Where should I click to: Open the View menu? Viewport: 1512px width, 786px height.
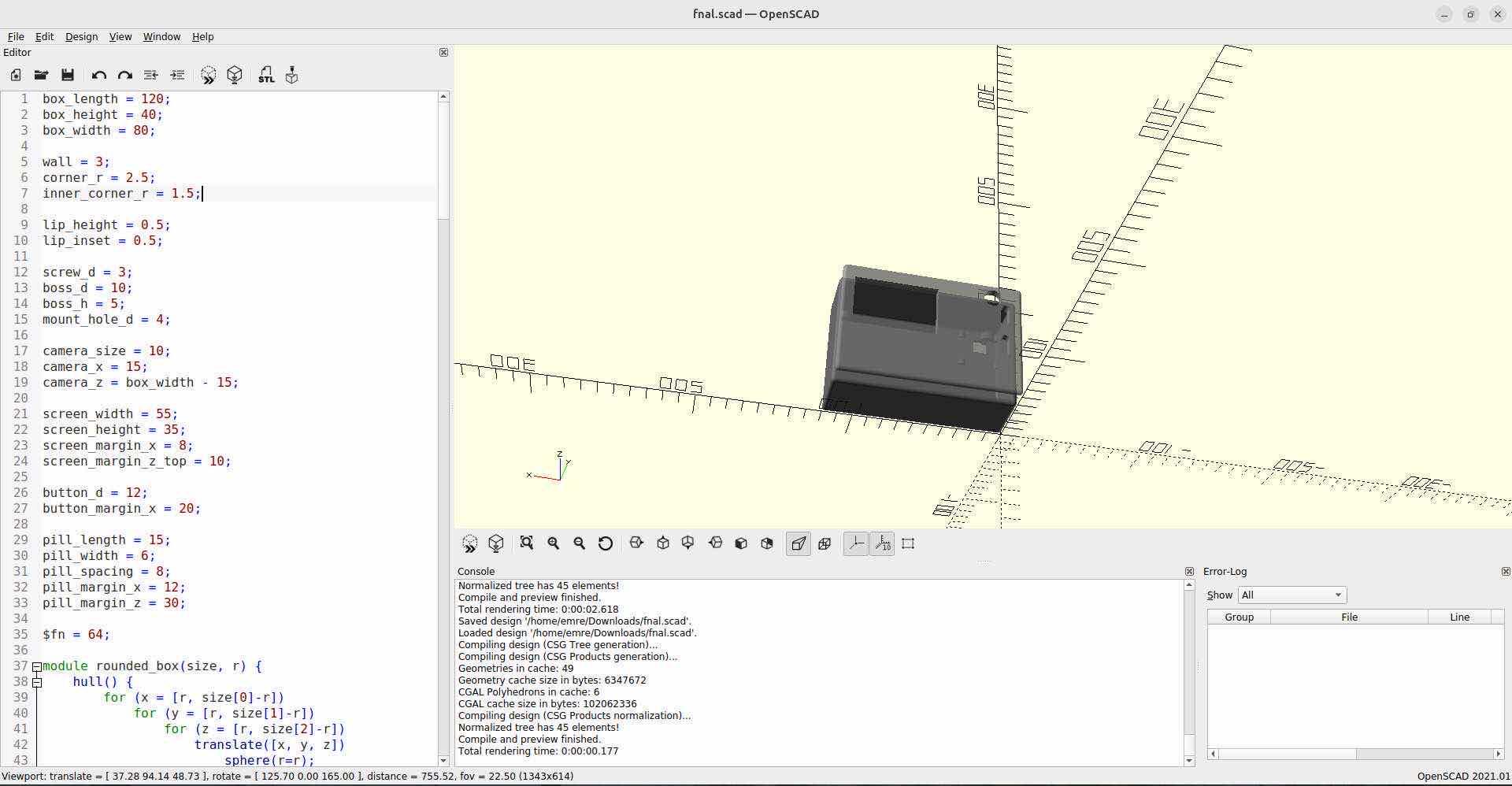point(120,37)
